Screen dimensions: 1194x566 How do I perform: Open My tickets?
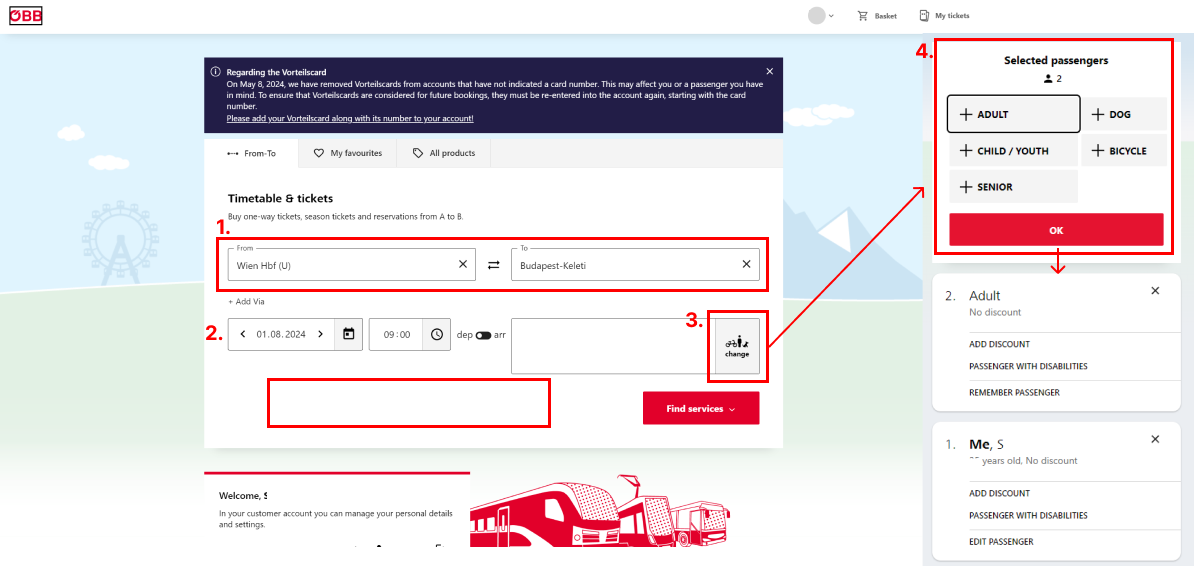944,15
